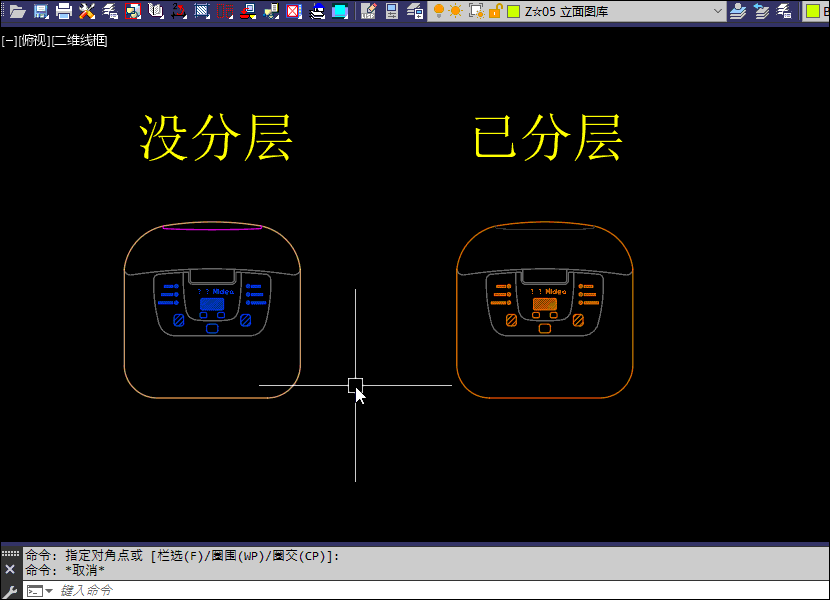The height and width of the screenshot is (600, 830).
Task: Save the drawing with the floppy icon
Action: click(x=41, y=11)
